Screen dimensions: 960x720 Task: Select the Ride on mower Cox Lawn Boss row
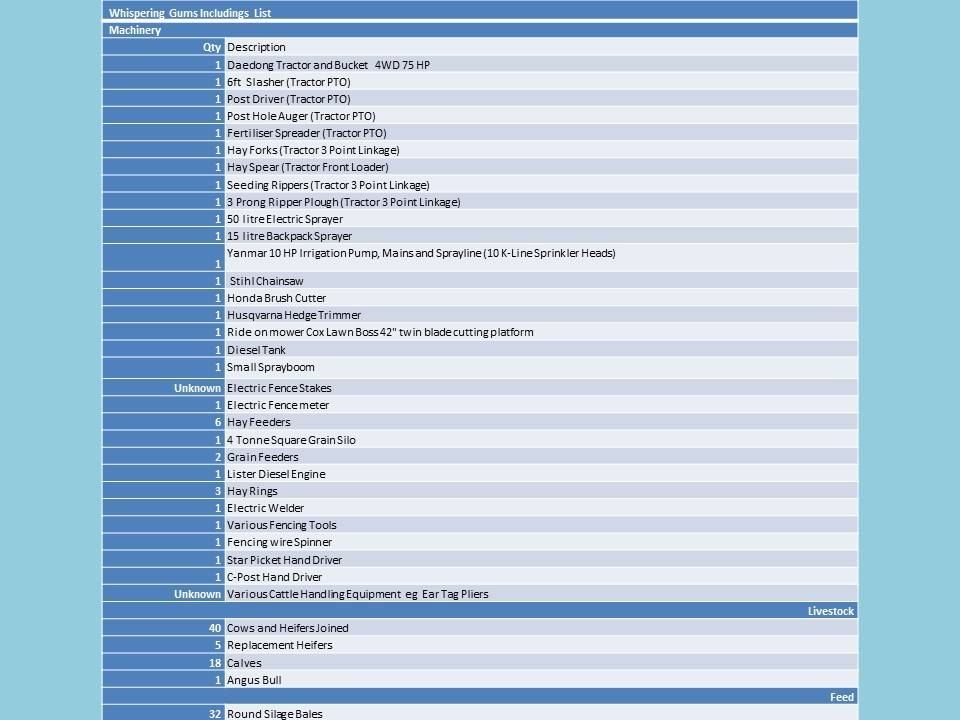pyautogui.click(x=380, y=332)
